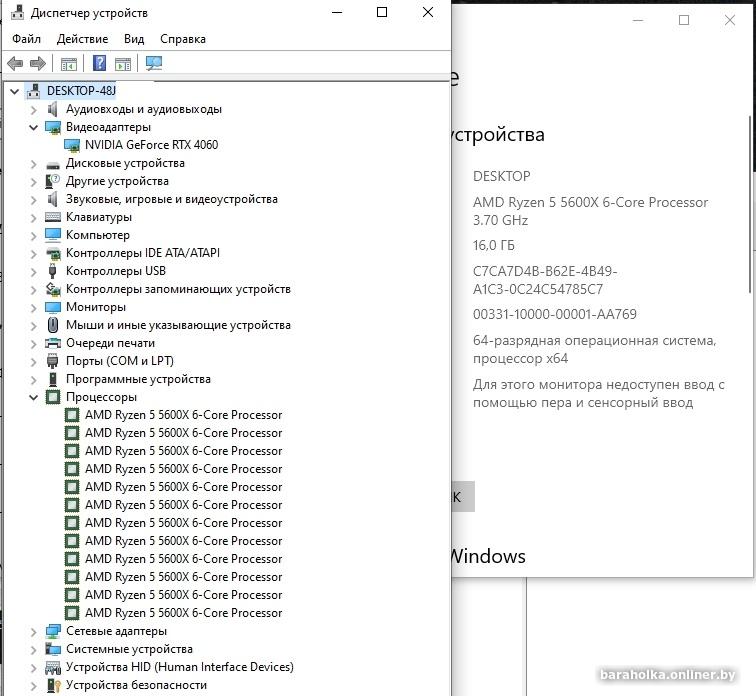
Task: Click the Мониторы category icon
Action: click(x=54, y=308)
